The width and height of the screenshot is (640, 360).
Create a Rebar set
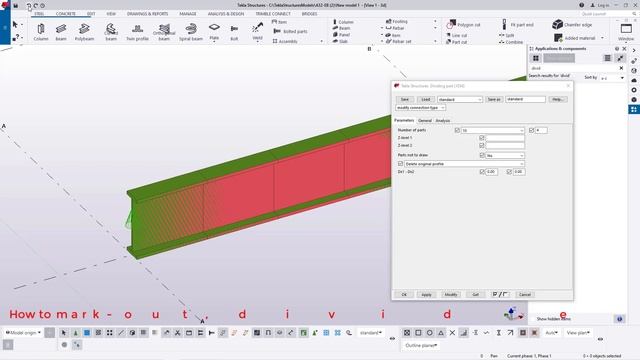point(398,41)
